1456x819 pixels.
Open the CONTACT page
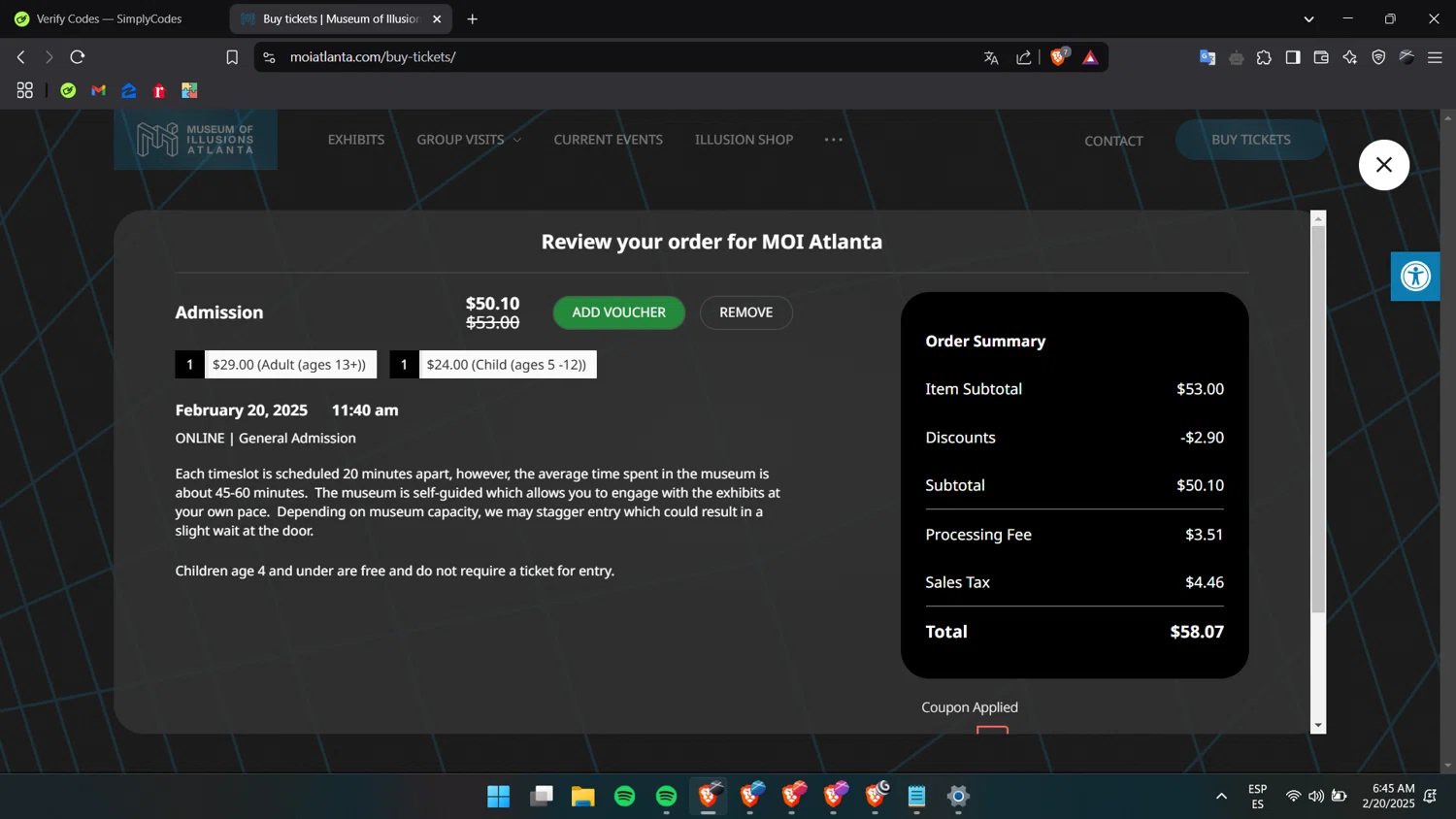click(1113, 141)
